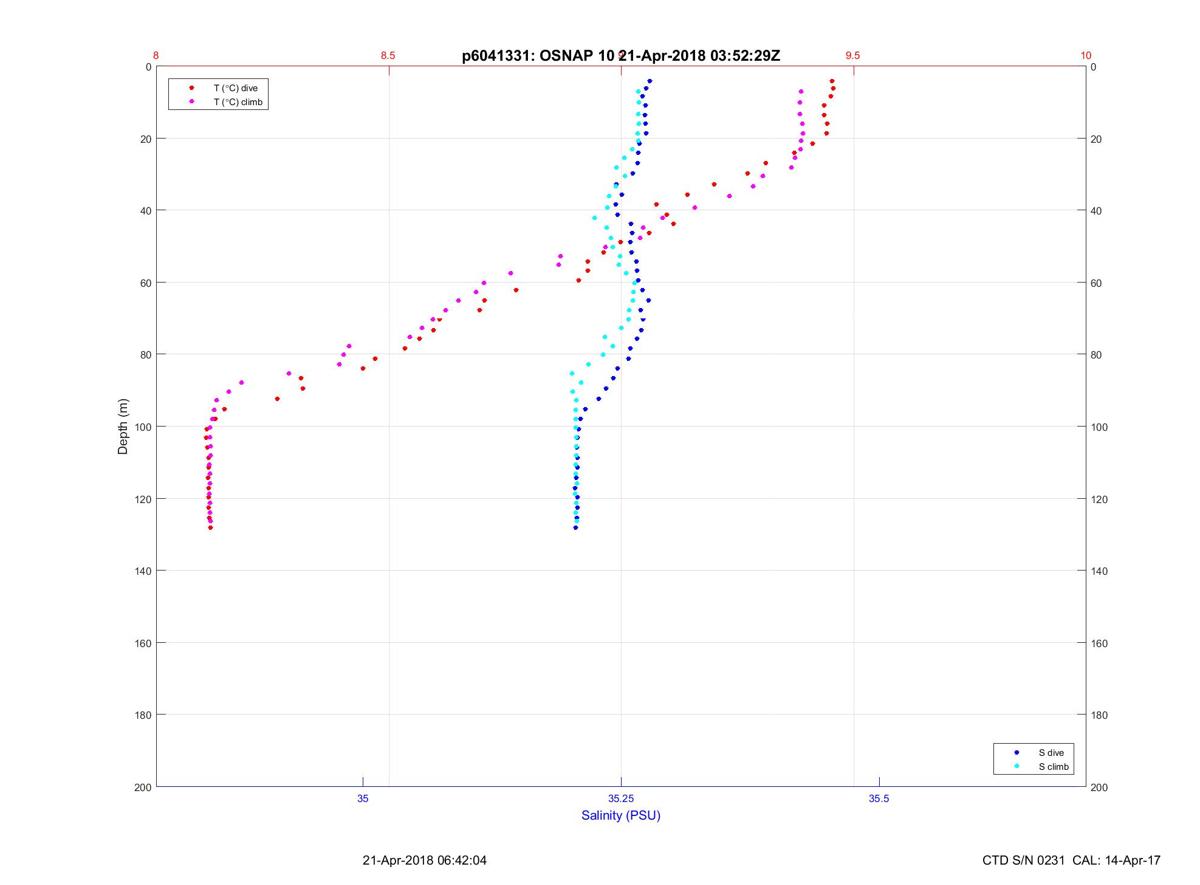Click the 'Depth (m)' axis label
The image size is (1200, 885).
[x=123, y=426]
